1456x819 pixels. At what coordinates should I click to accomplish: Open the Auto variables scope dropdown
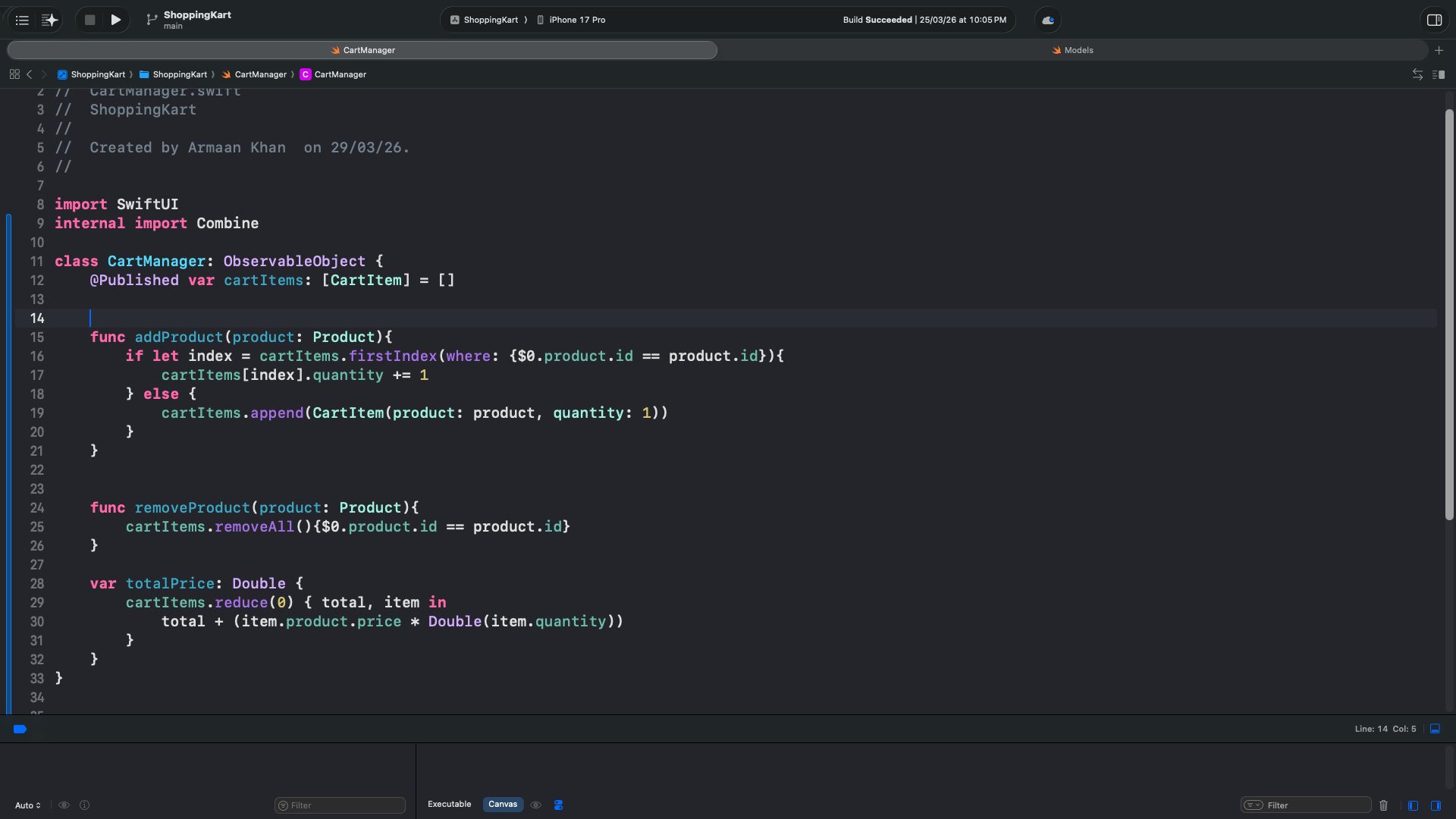tap(28, 805)
